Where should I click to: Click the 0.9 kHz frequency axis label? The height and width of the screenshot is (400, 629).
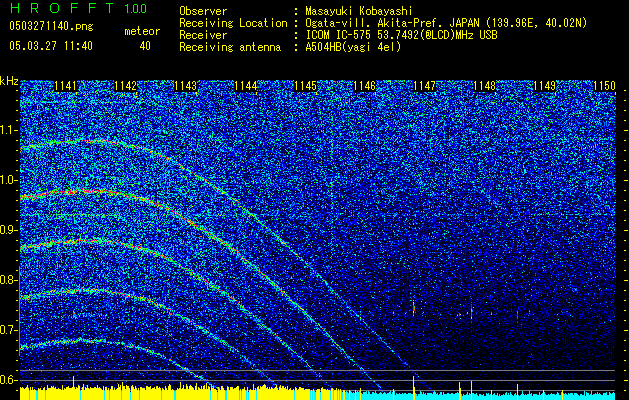pyautogui.click(x=9, y=230)
